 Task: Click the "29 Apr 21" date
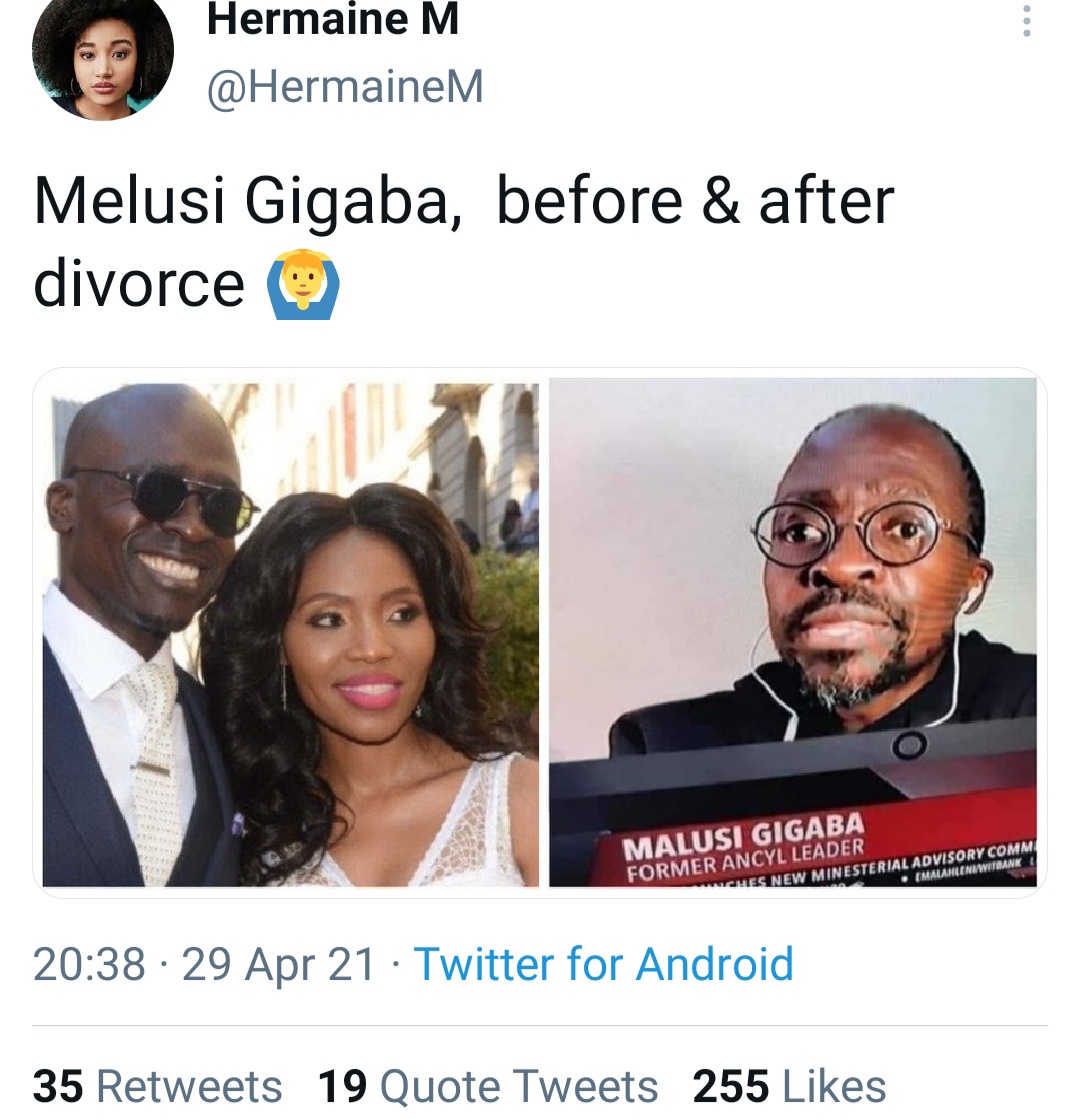click(x=279, y=965)
